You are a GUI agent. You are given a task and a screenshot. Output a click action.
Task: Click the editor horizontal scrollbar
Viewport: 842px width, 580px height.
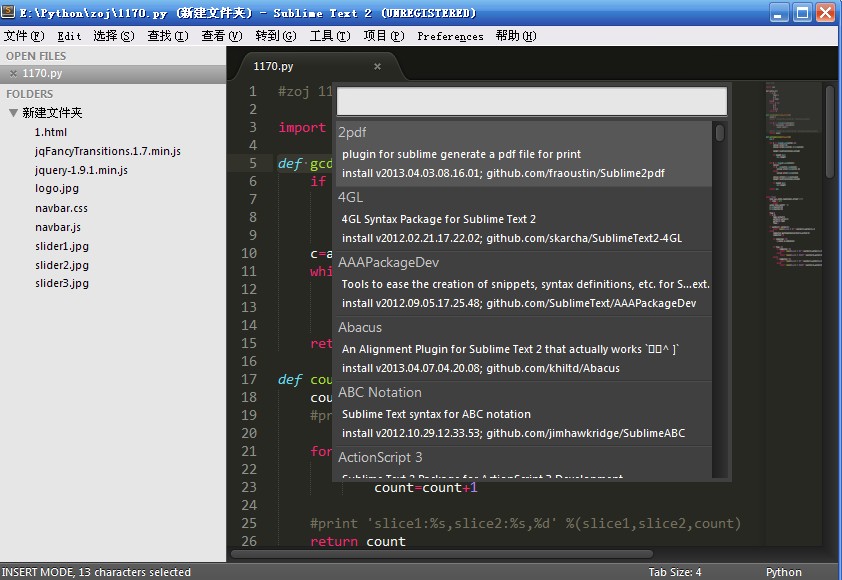(x=442, y=554)
